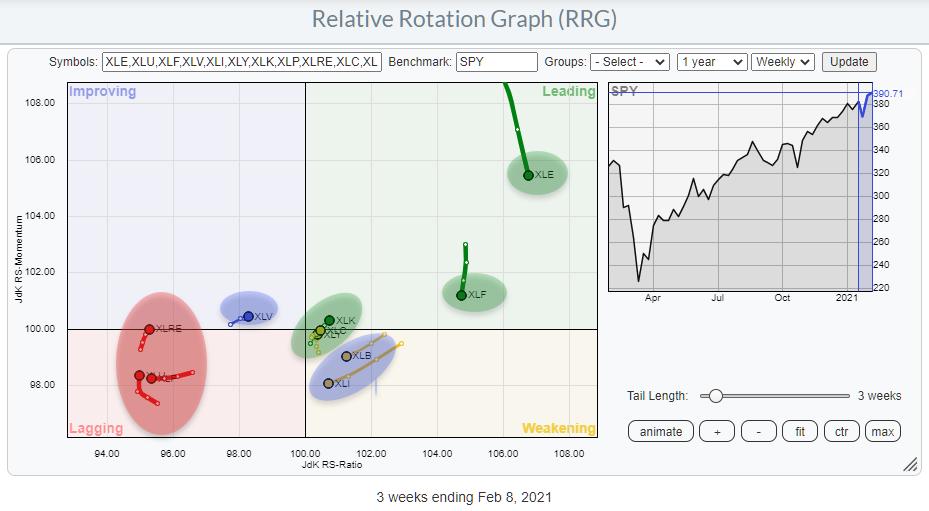
Task: Click the Symbols input field
Action: (x=242, y=62)
